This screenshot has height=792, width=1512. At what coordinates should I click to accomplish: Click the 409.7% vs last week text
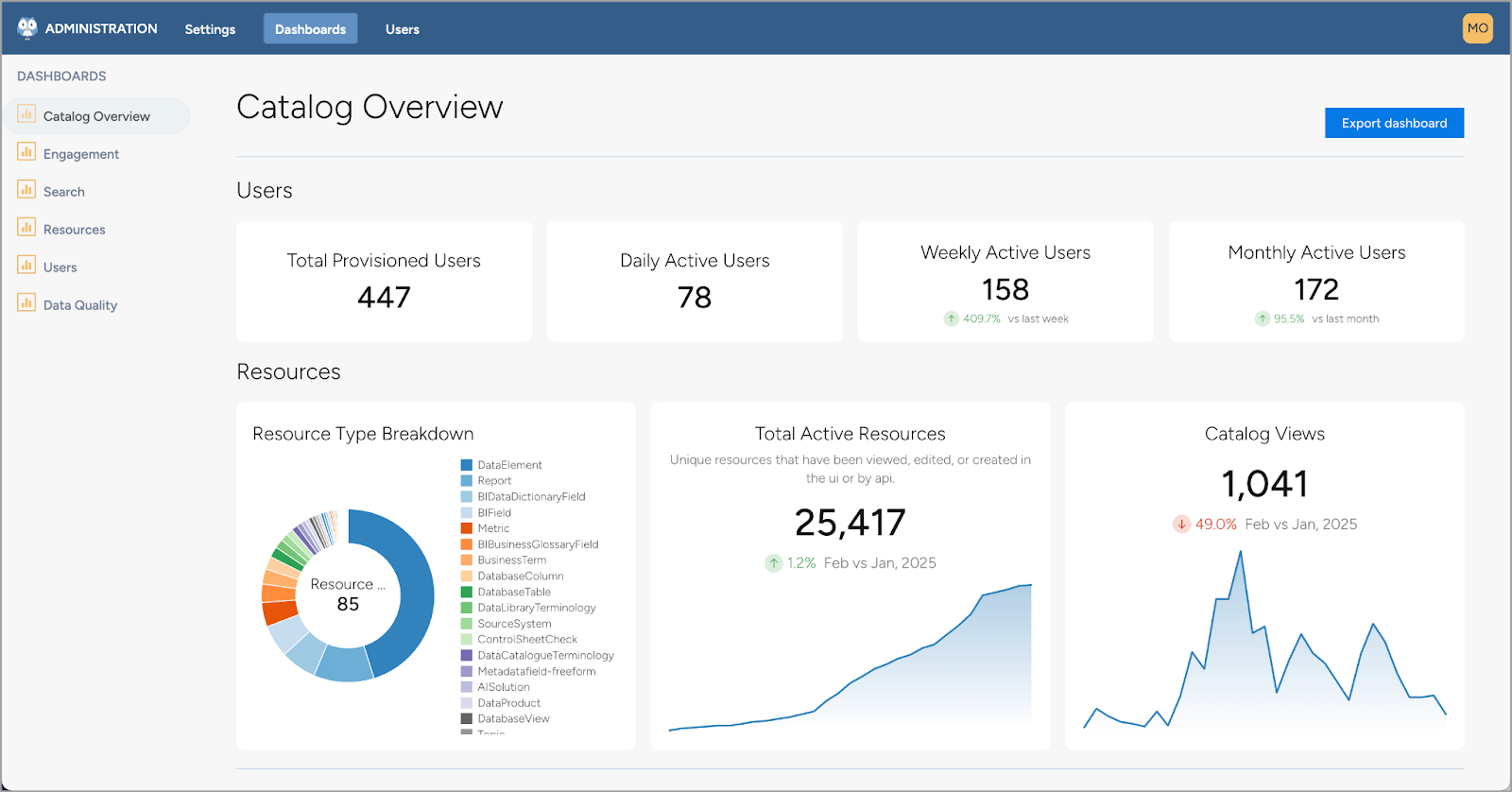tap(1016, 319)
